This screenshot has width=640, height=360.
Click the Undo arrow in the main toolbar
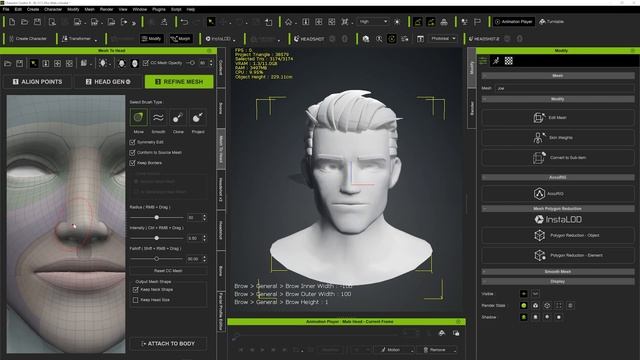[x=184, y=22]
